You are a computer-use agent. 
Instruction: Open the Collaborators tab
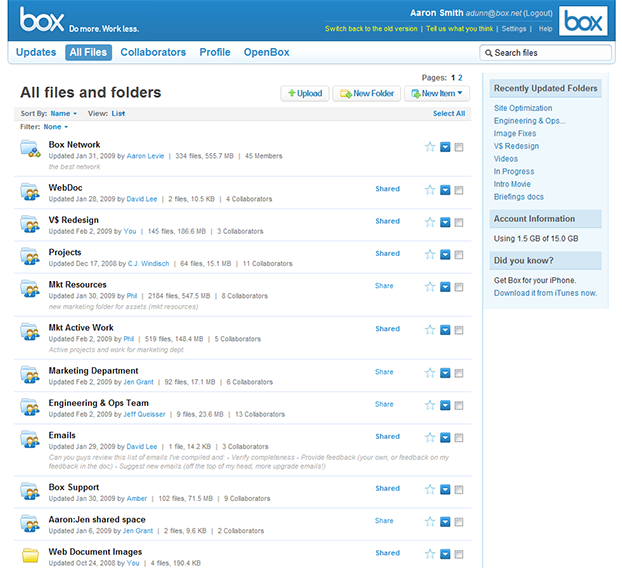pyautogui.click(x=153, y=52)
